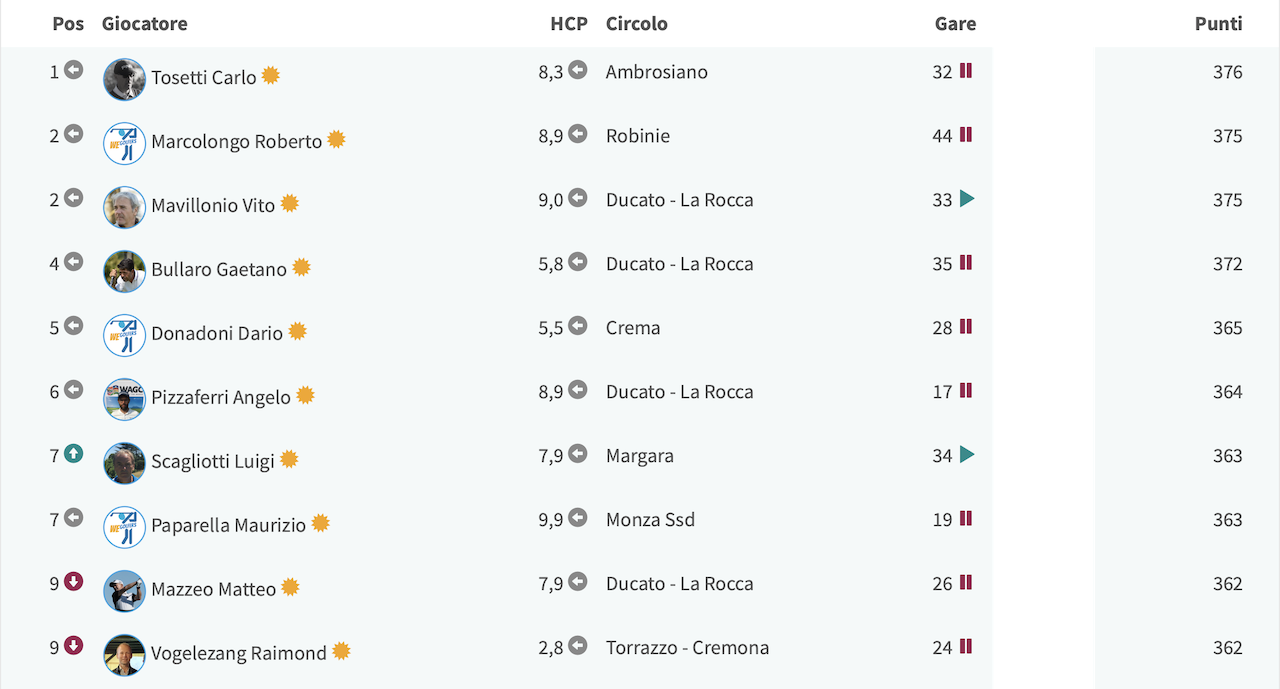Click the green play triangle in Mavillonio Vito's Gare
1280x689 pixels.
(967, 199)
